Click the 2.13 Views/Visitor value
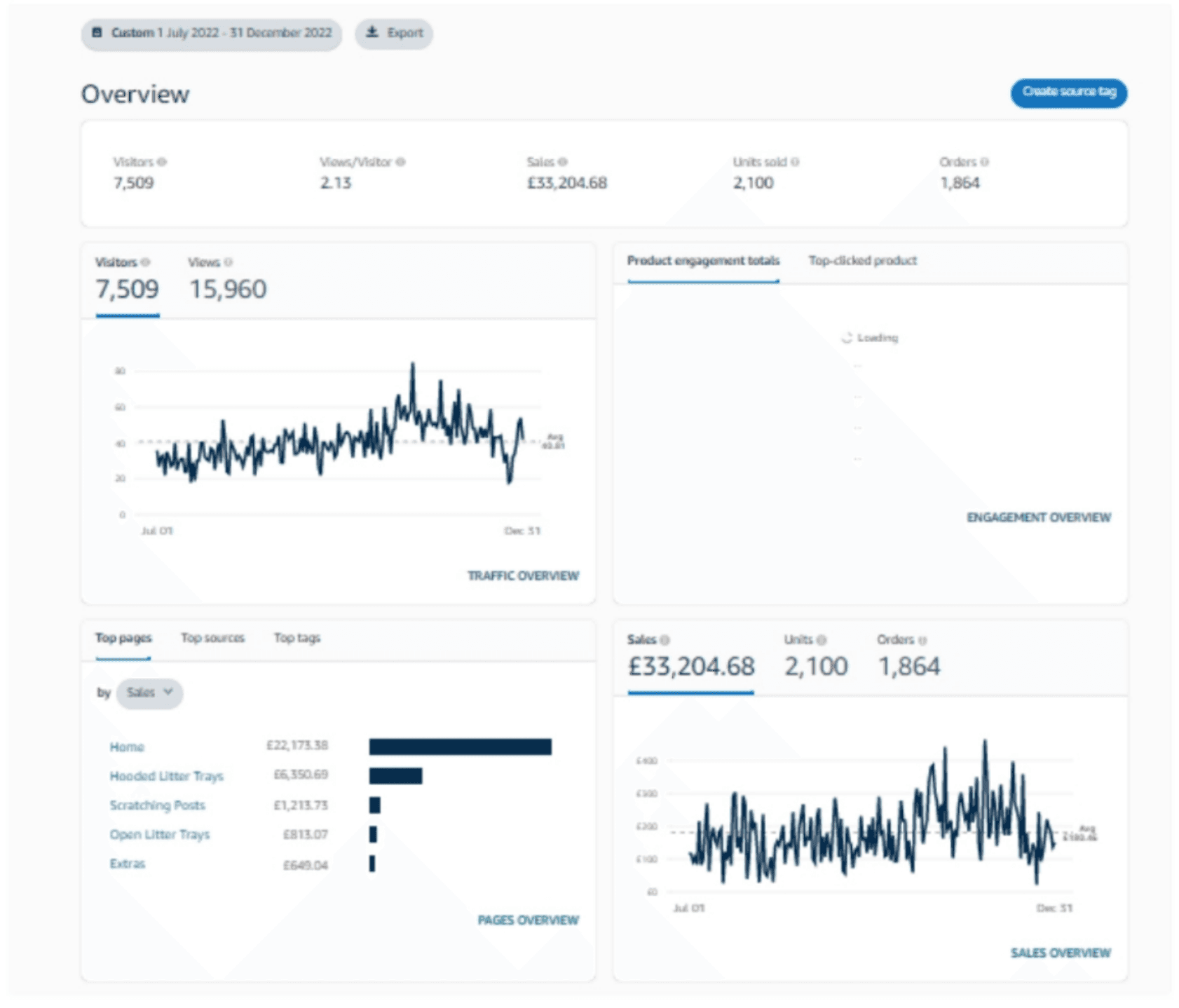Image resolution: width=1179 pixels, height=1008 pixels. point(336,183)
